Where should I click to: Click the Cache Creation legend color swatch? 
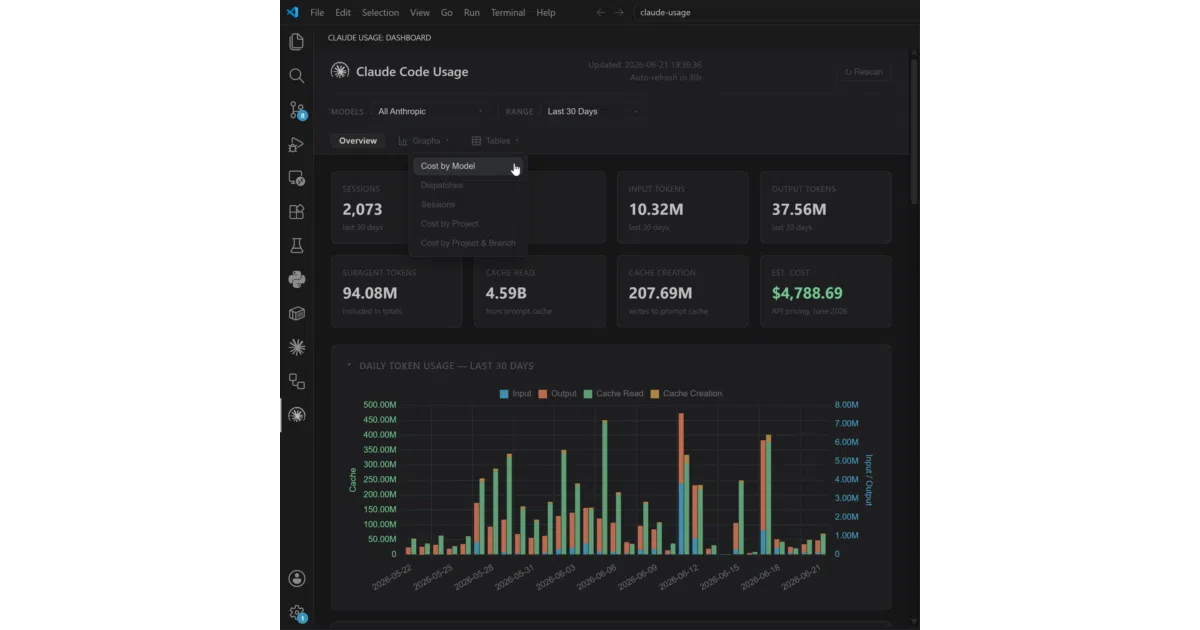654,394
